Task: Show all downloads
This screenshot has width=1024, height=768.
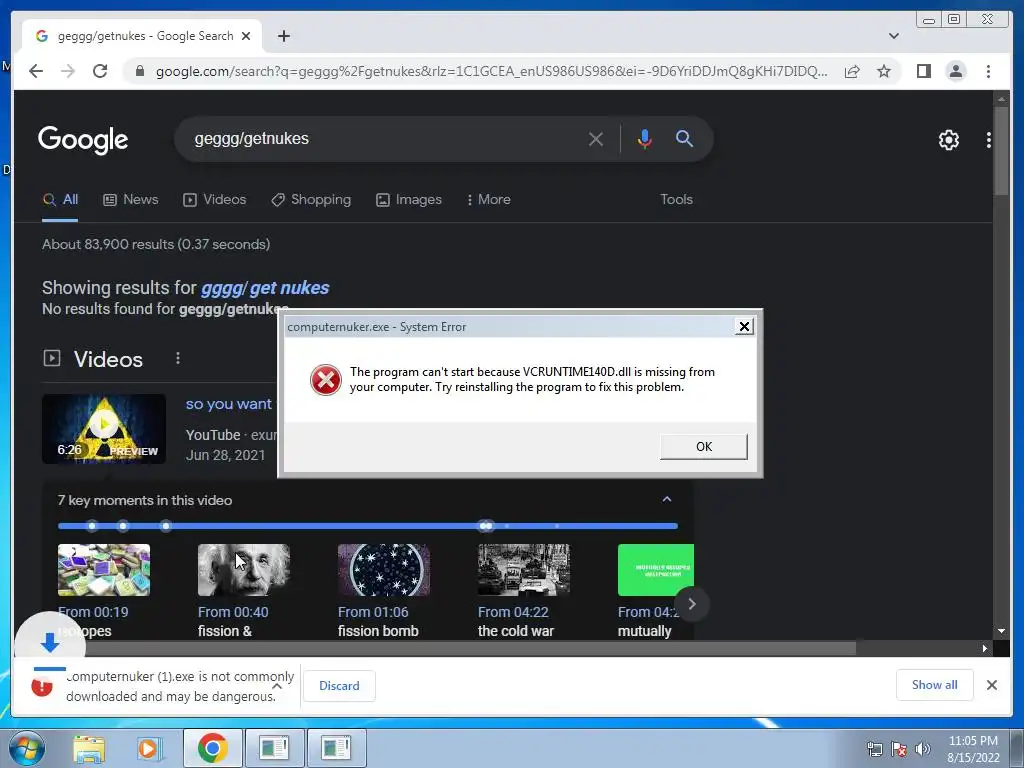Action: click(935, 684)
